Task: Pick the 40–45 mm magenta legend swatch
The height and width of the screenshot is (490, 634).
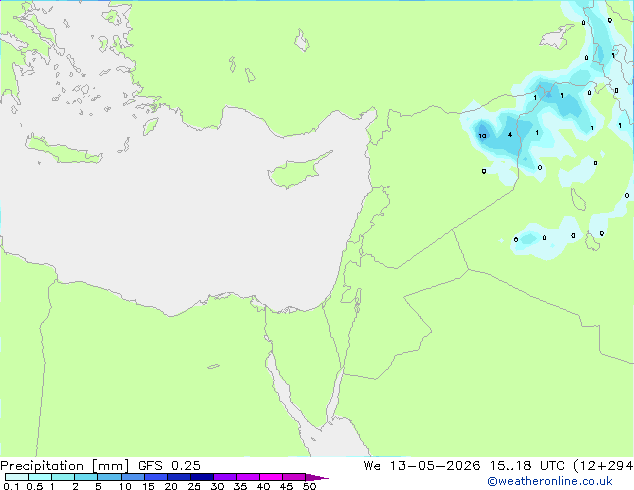Action: click(x=271, y=477)
